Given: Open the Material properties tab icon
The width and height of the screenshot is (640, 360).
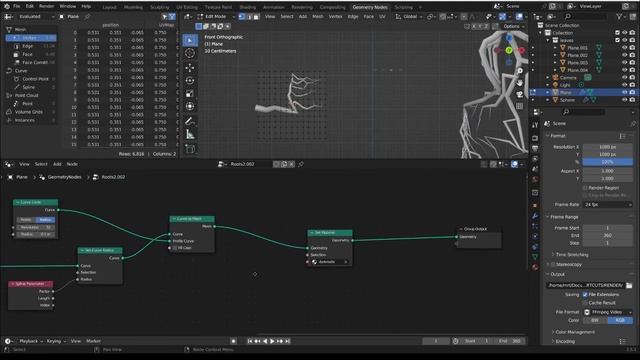Looking at the screenshot, I should point(535,267).
